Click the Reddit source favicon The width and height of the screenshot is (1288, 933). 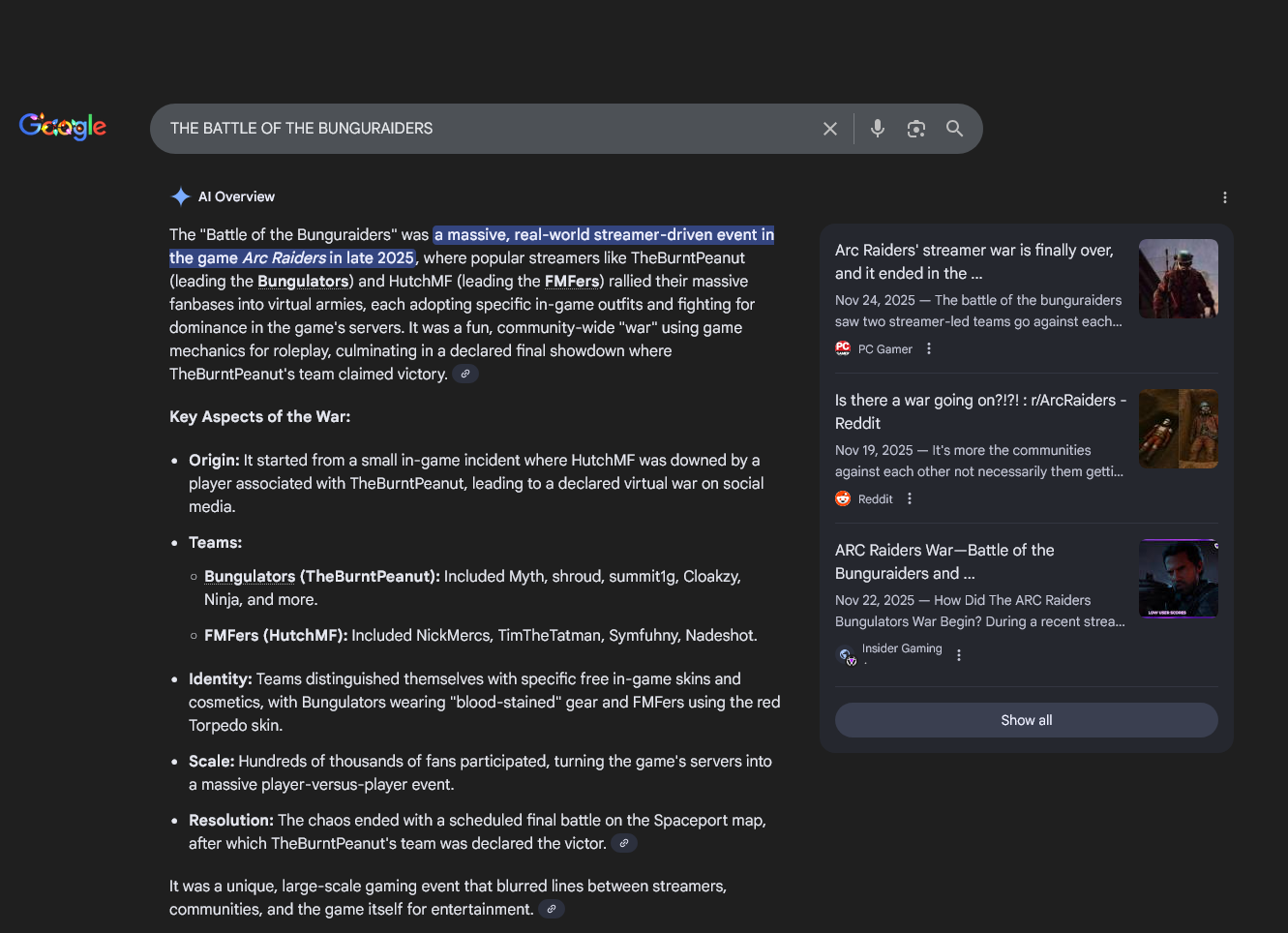click(x=843, y=498)
